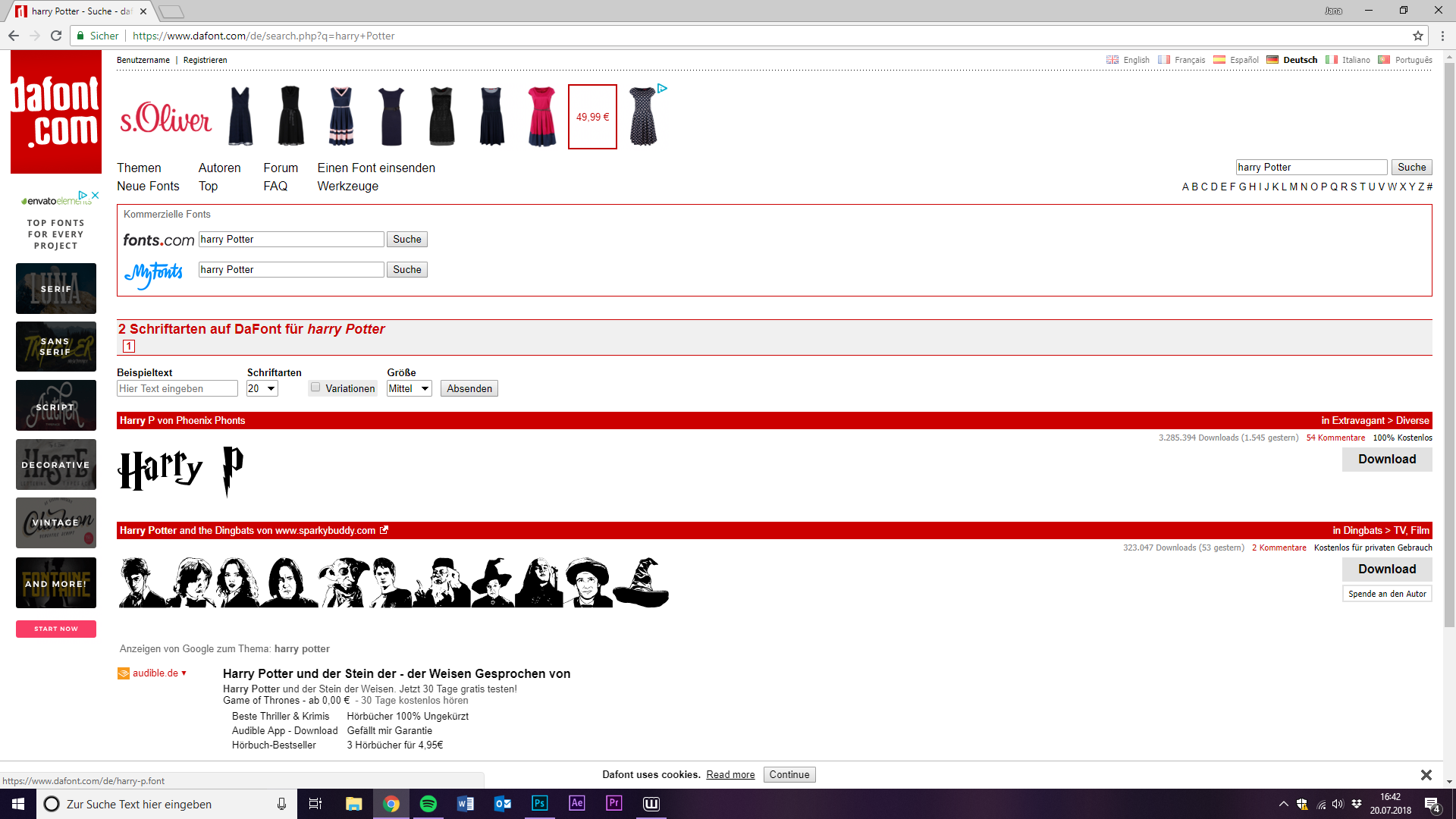Click Suche next to MyFonts field

click(x=407, y=269)
